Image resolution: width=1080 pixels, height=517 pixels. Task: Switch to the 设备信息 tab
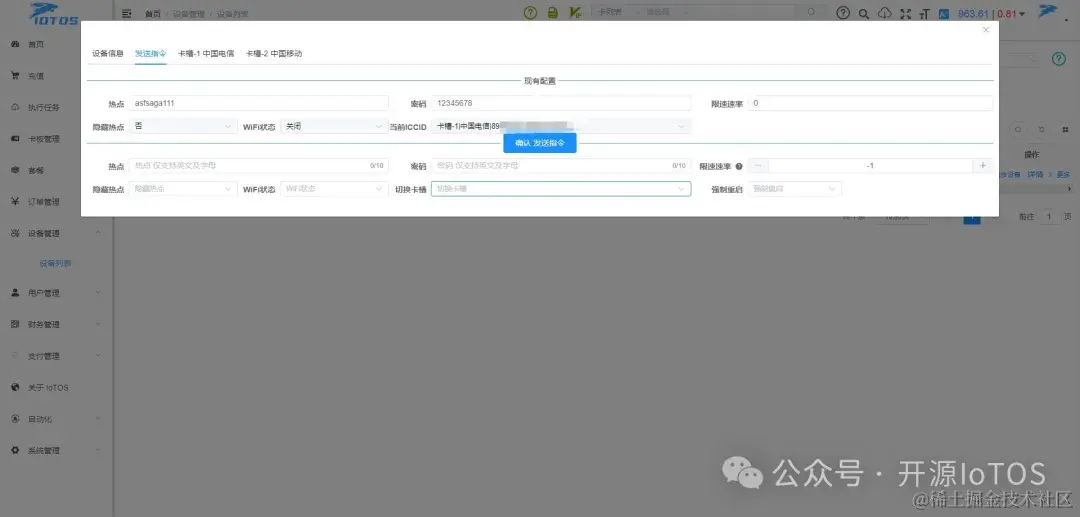click(107, 53)
